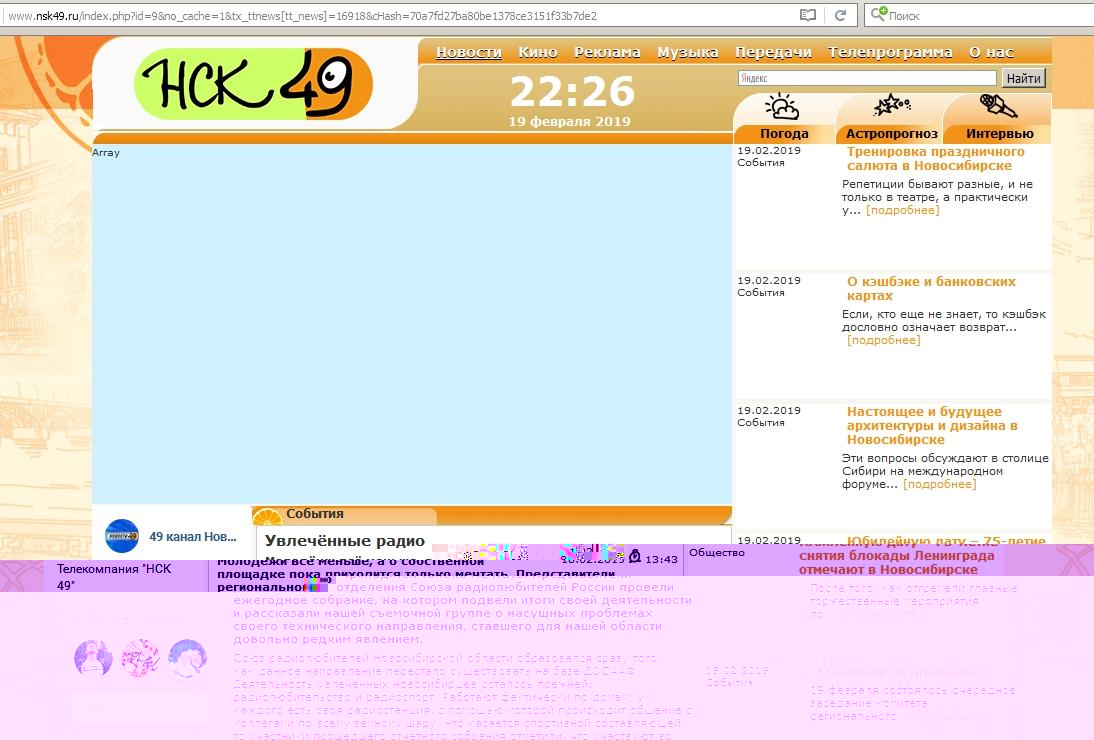This screenshot has width=1094, height=740.
Task: Switch to the Погода tab label
Action: click(784, 134)
